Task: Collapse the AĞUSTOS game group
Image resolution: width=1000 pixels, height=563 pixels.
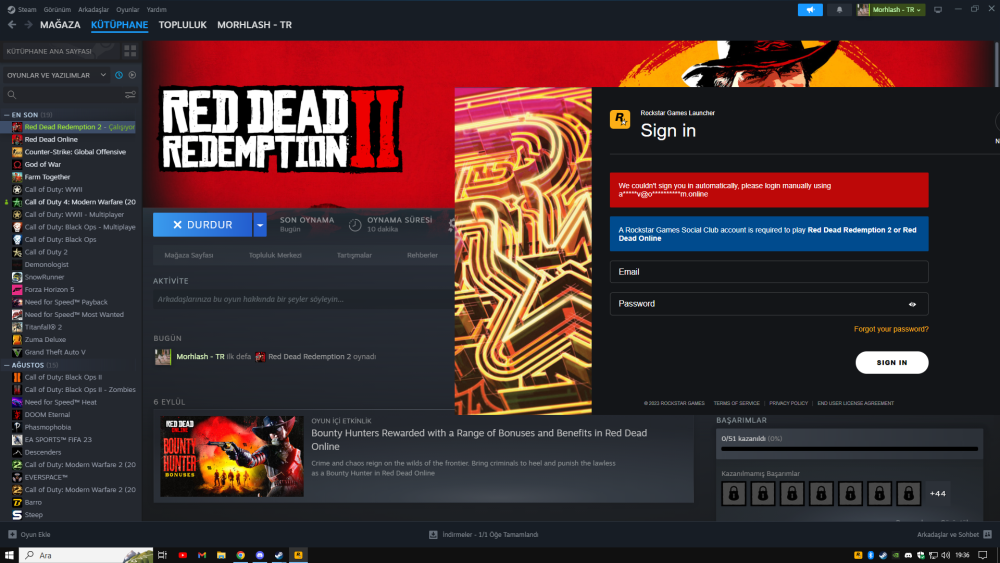Action: pos(6,365)
